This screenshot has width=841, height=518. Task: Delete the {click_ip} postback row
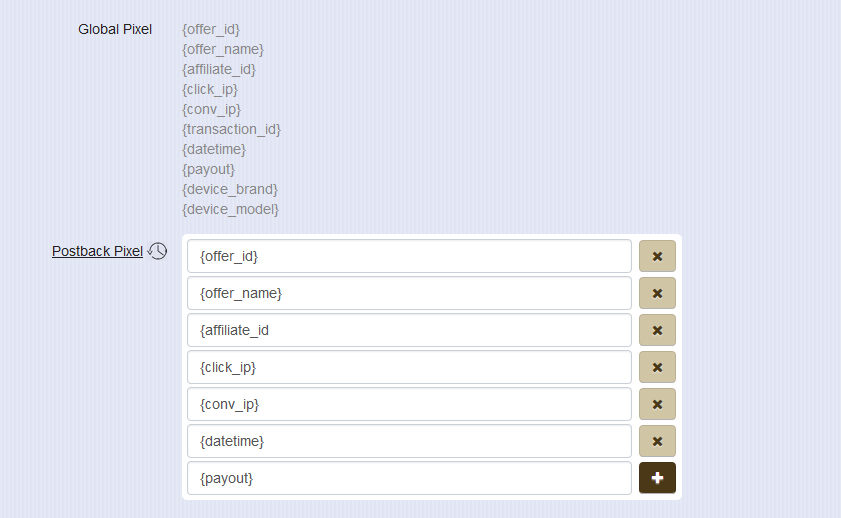(657, 367)
